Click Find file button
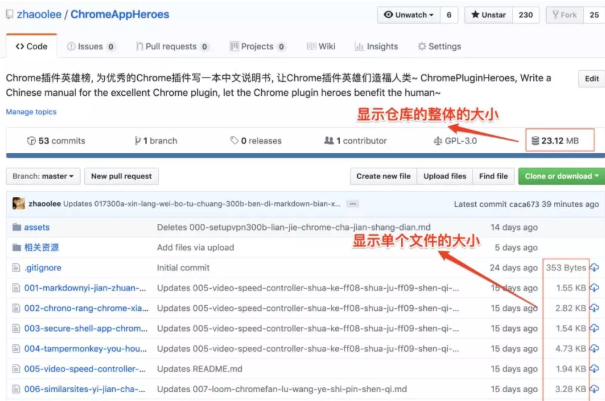 coord(493,176)
